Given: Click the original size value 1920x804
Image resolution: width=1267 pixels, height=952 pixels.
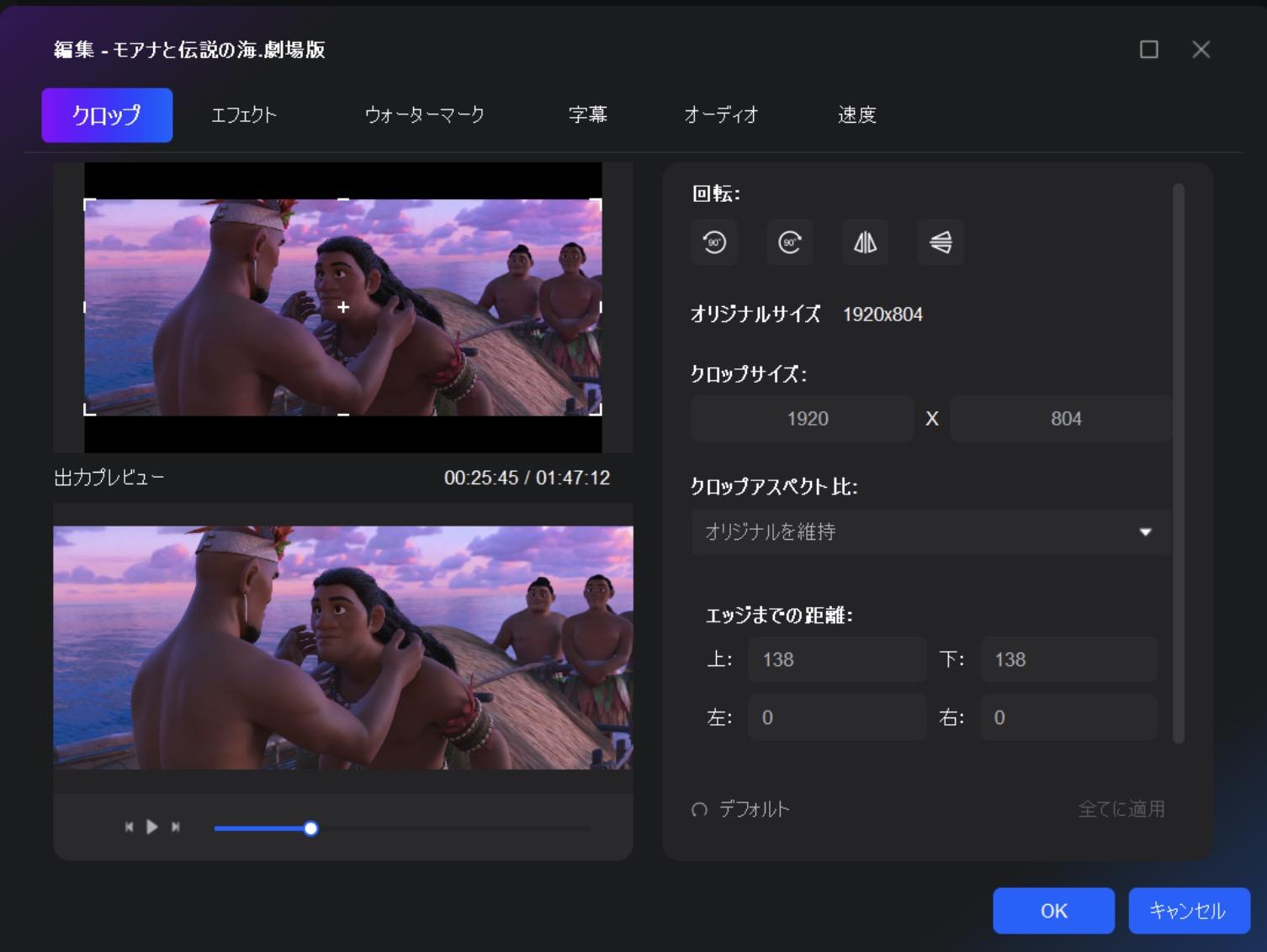Looking at the screenshot, I should (x=883, y=315).
